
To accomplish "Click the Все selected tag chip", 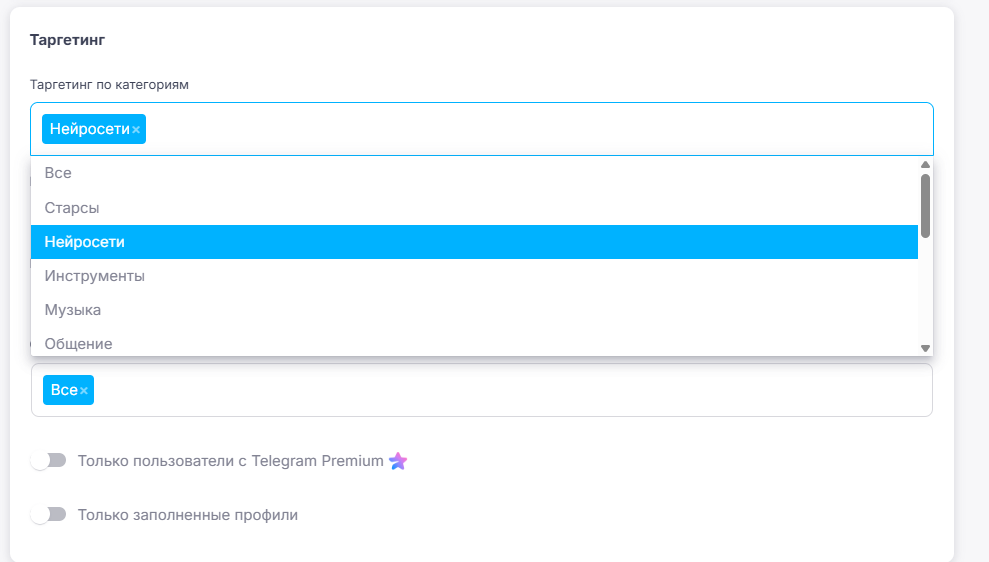I will pyautogui.click(x=62, y=390).
